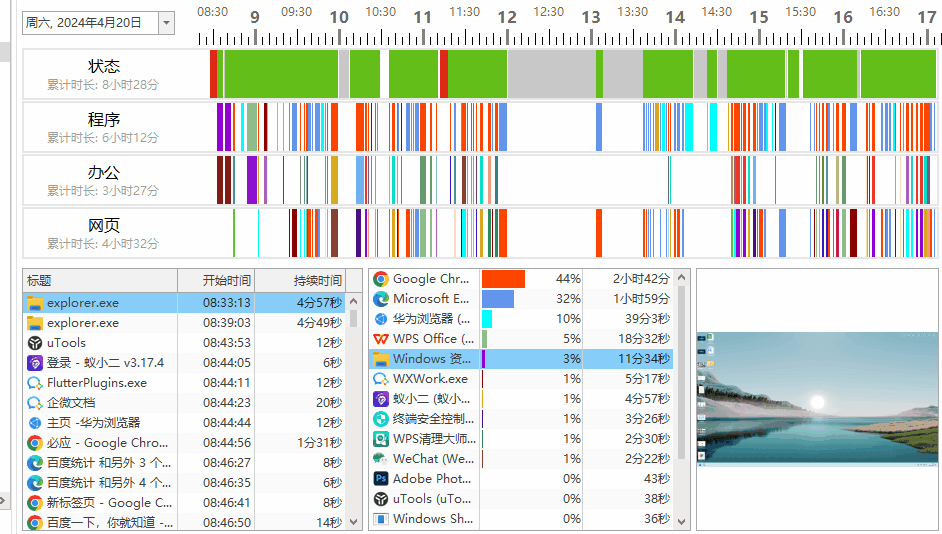Open the desktop screenshot thumbnail preview
942x534 pixels.
(816, 398)
